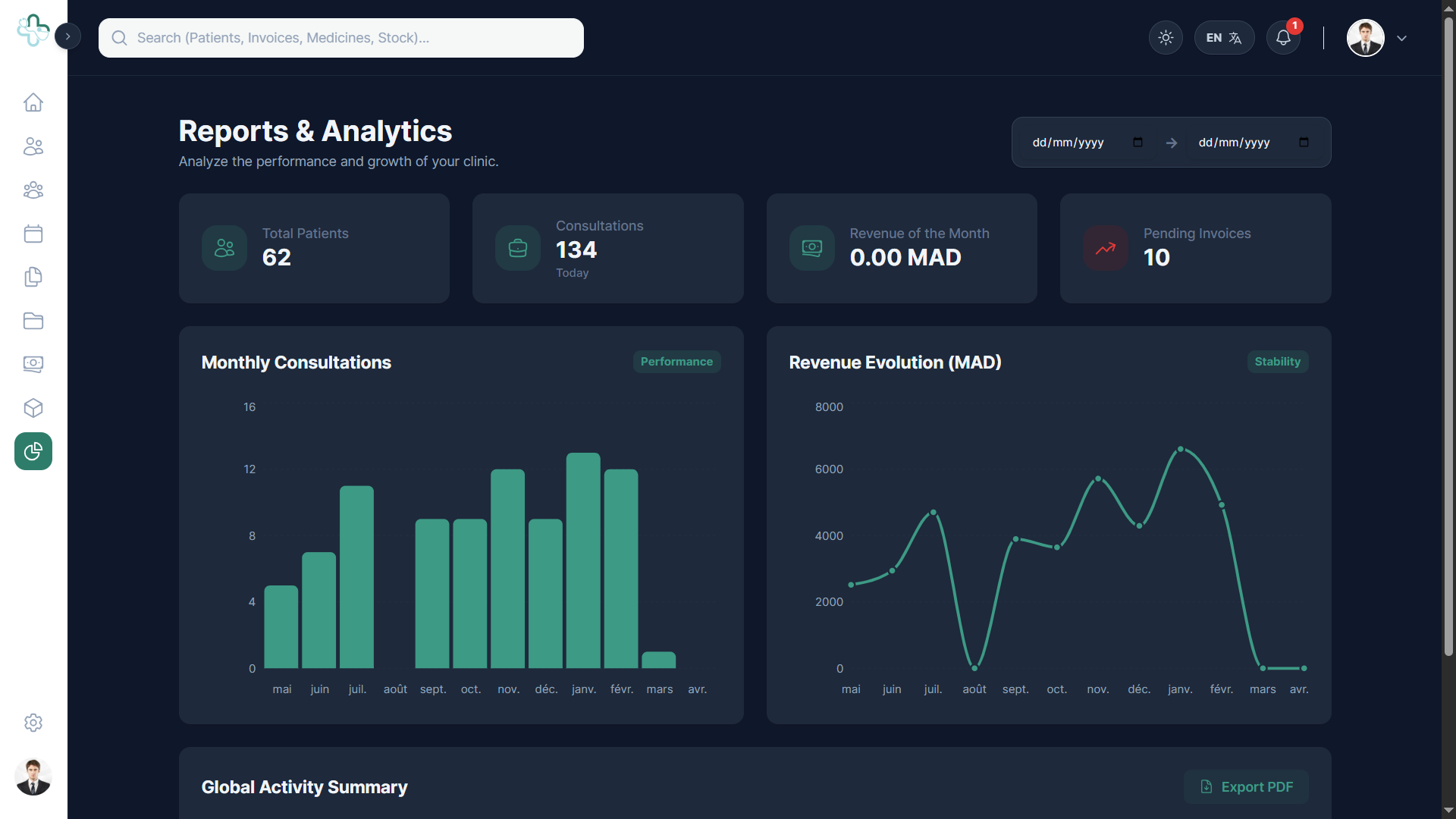Click the Performance badge

[x=676, y=362]
